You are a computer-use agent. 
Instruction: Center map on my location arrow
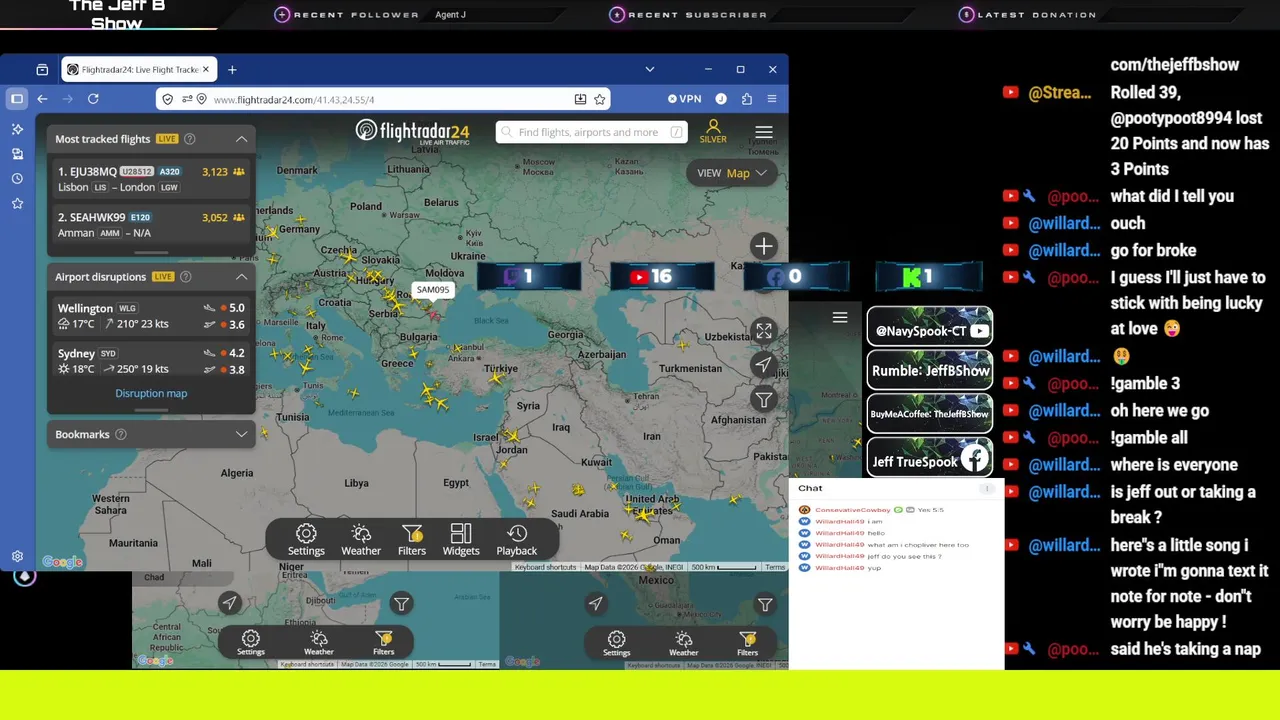764,365
